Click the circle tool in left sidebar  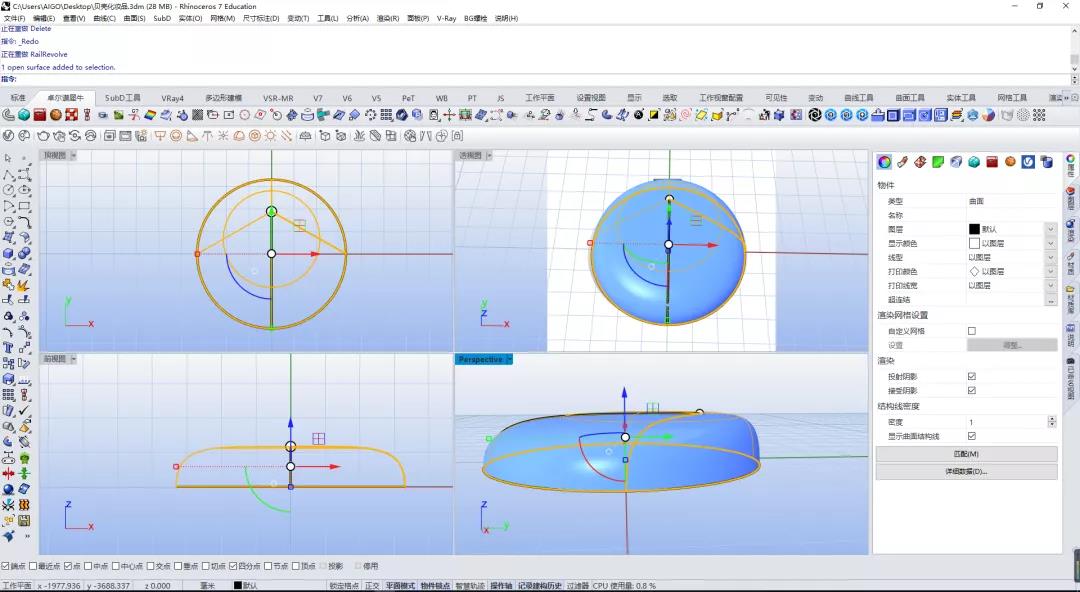(x=8, y=190)
